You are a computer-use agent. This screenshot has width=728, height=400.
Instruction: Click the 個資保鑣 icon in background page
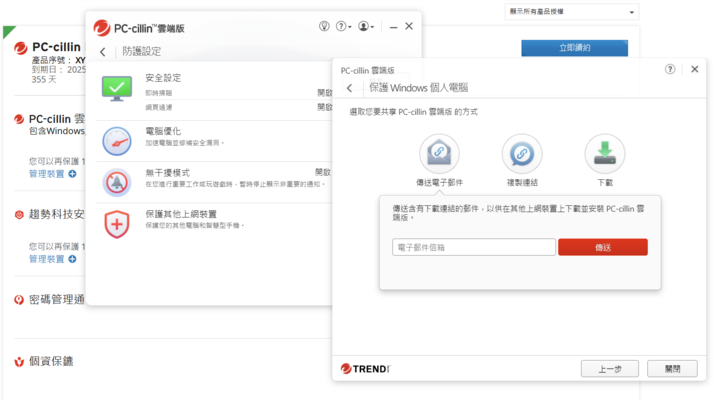[x=19, y=361]
